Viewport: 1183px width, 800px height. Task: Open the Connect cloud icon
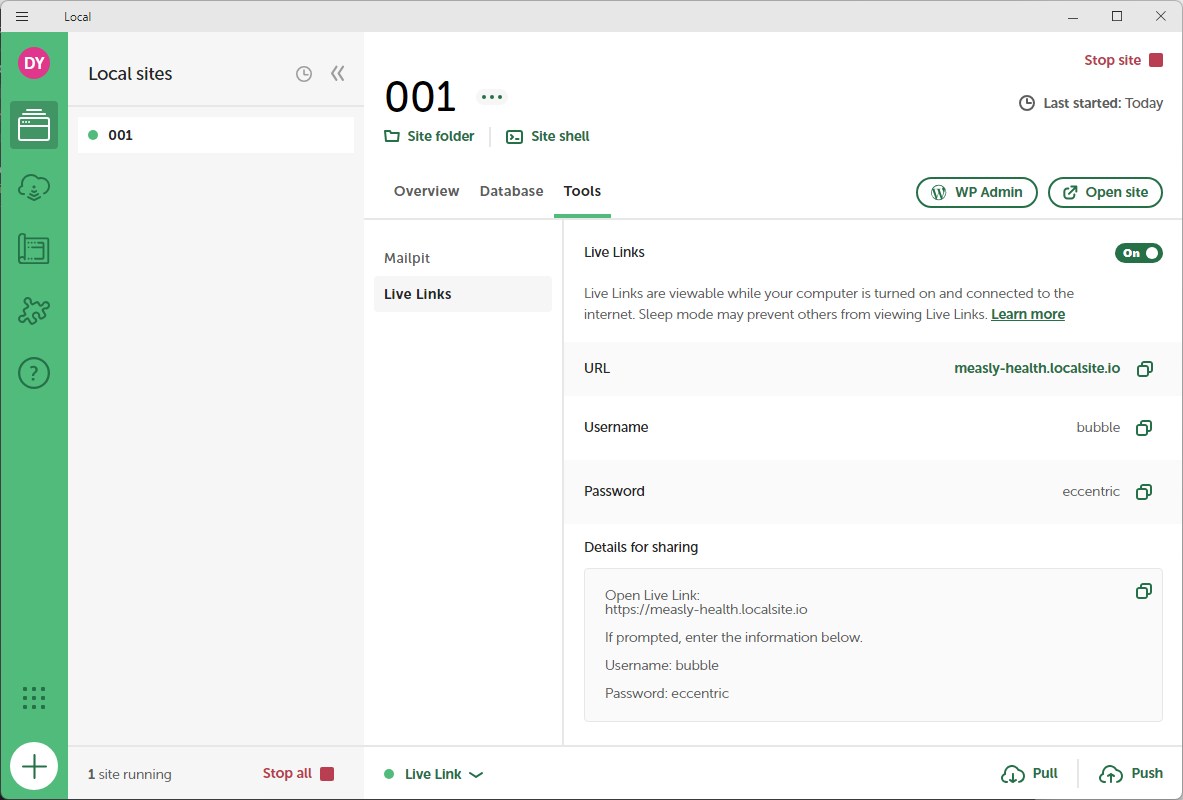pyautogui.click(x=34, y=187)
